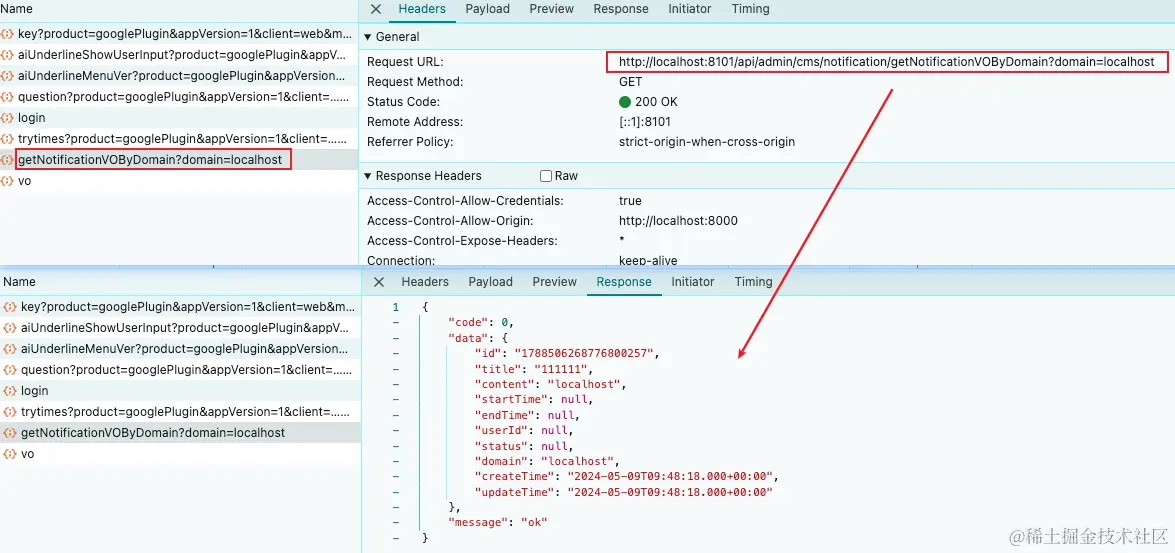
Task: Select question?product request in lower list
Action: 180,369
